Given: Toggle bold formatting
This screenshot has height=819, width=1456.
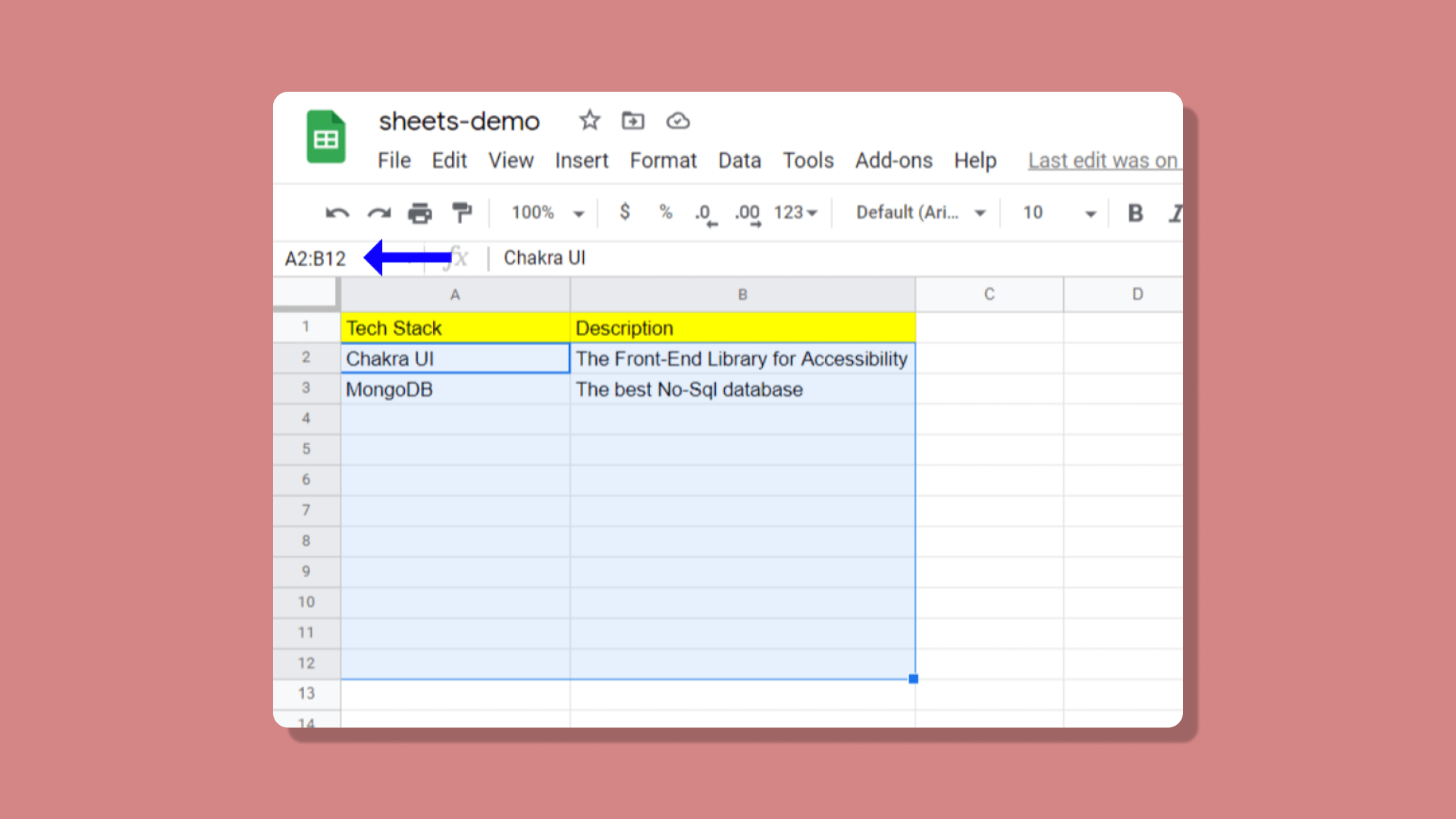Looking at the screenshot, I should click(1135, 213).
